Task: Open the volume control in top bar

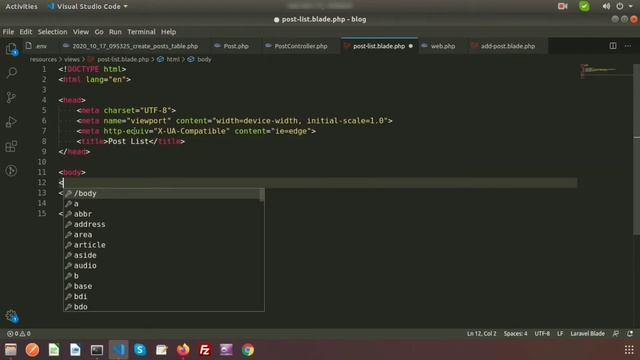Action: 606,6
